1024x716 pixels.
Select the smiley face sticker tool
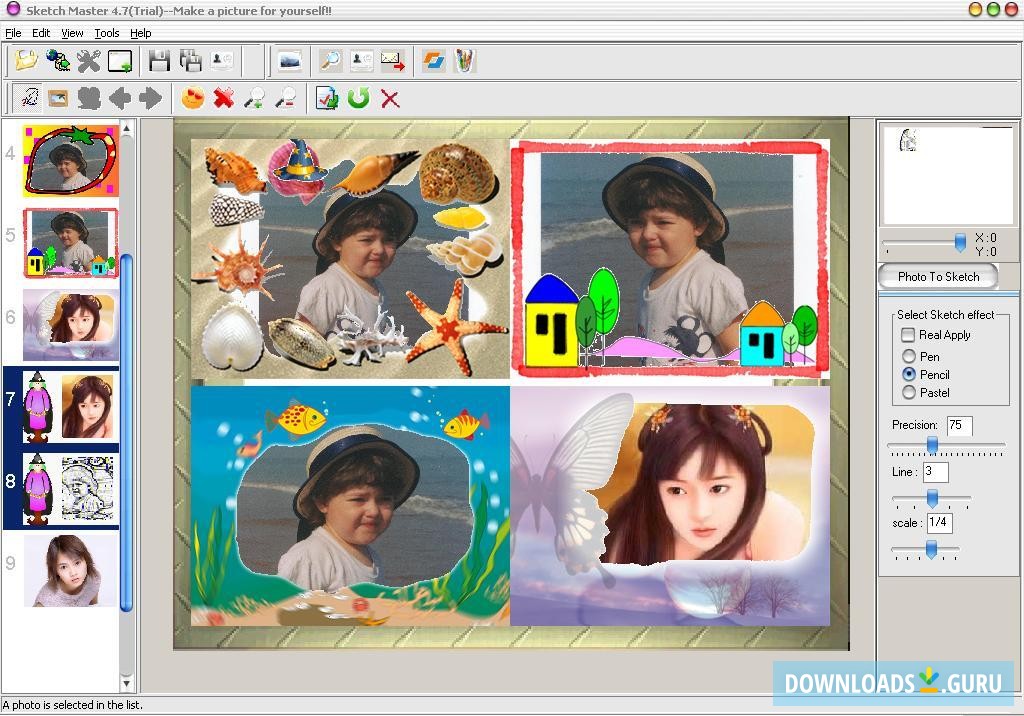point(193,98)
